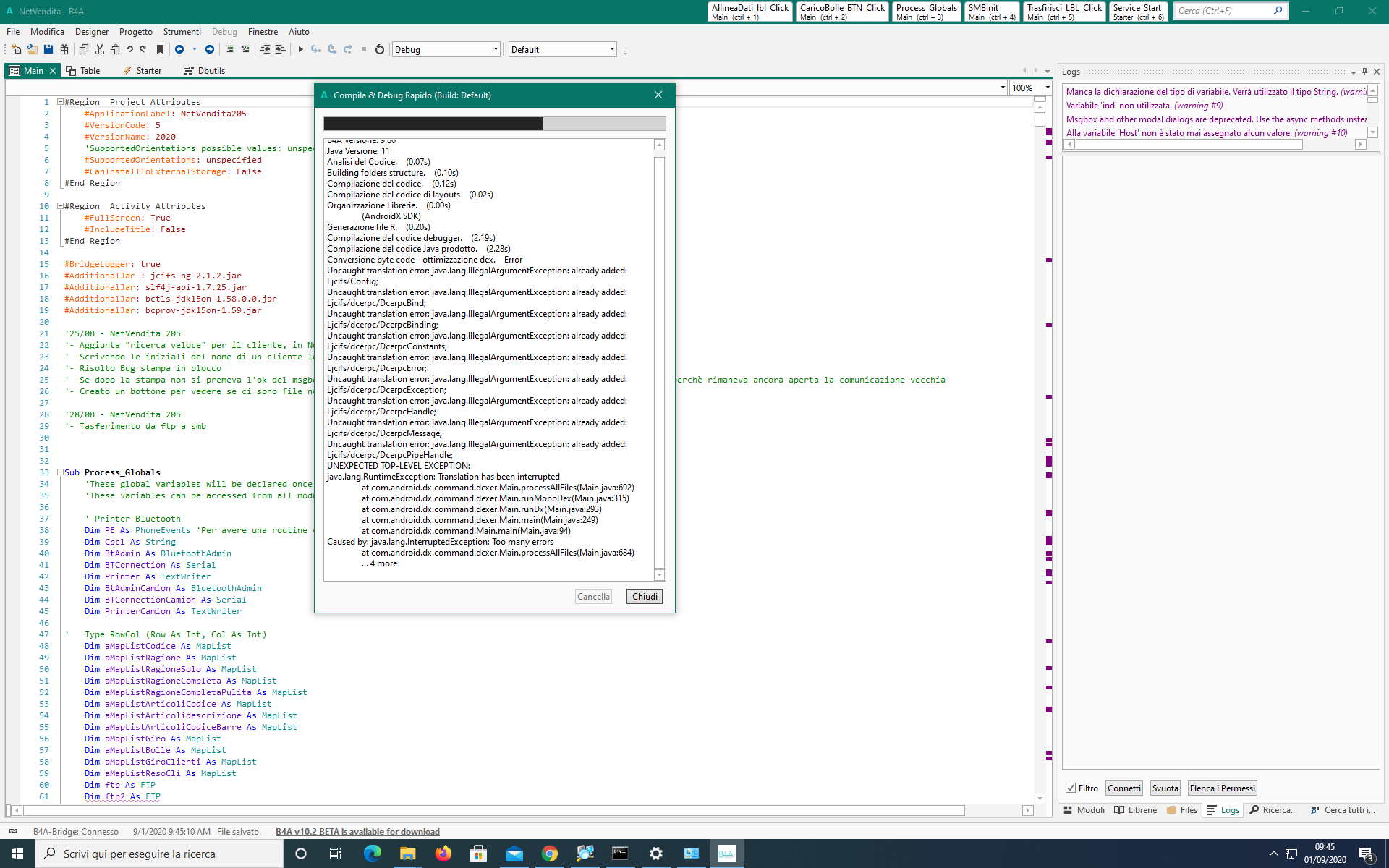Open the Progetto menu
The height and width of the screenshot is (868, 1389).
[135, 32]
